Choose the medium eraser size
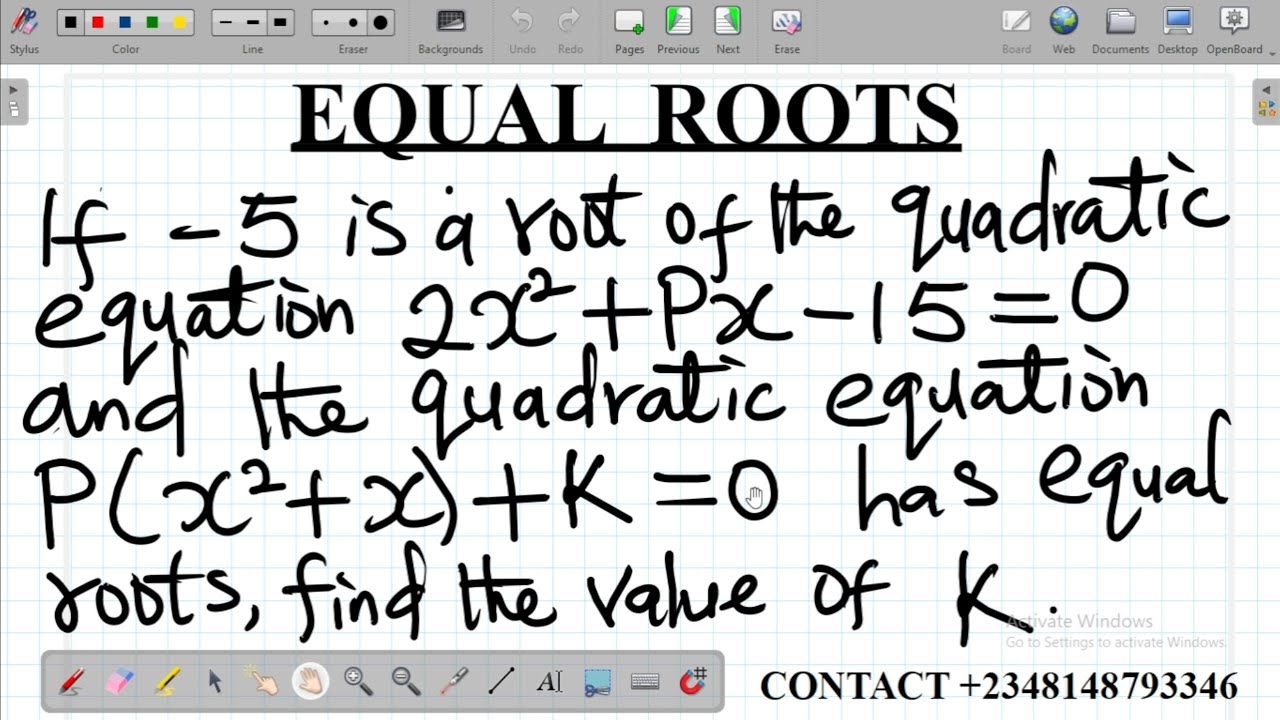 tap(353, 22)
